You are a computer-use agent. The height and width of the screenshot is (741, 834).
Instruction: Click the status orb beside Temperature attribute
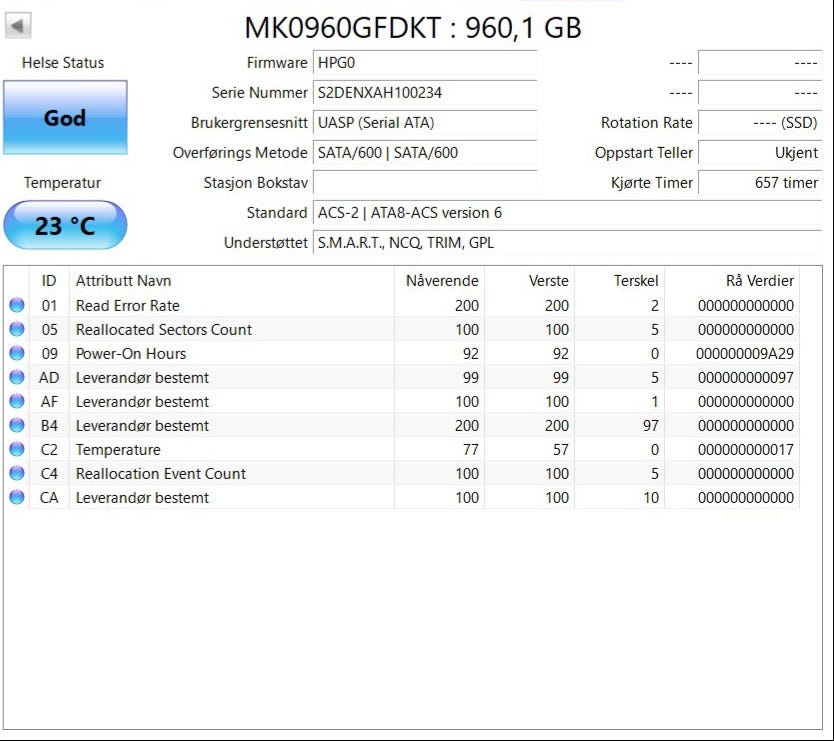click(x=17, y=449)
